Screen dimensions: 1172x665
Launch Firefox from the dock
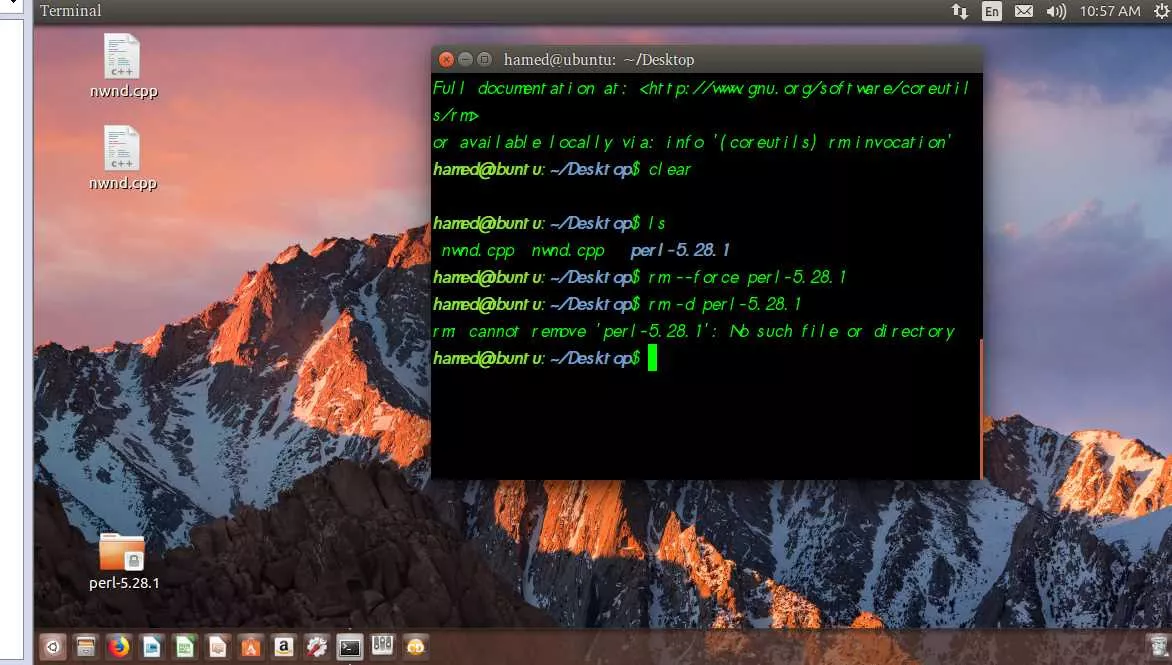(x=118, y=646)
